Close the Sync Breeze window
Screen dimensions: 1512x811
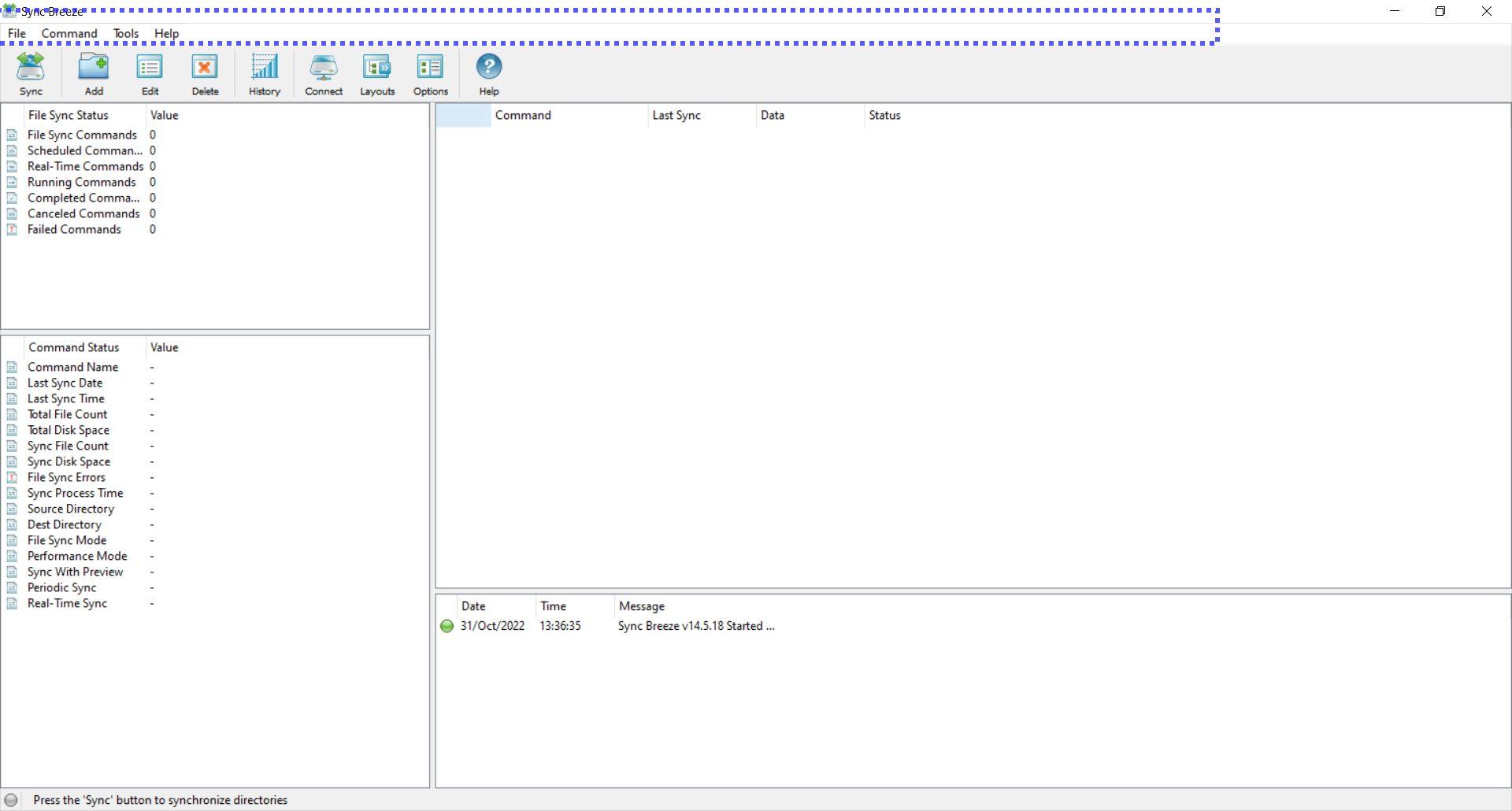[1487, 11]
